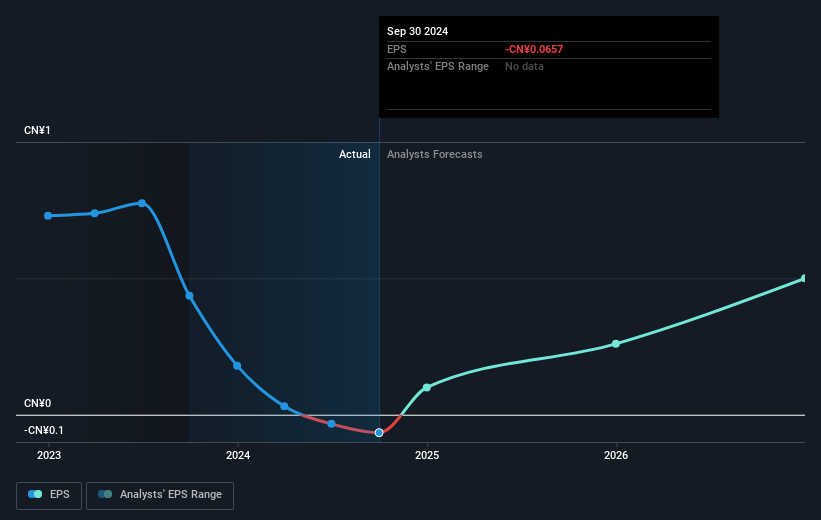Select the forecast point at 2025
Image resolution: width=821 pixels, height=520 pixels.
pos(427,388)
